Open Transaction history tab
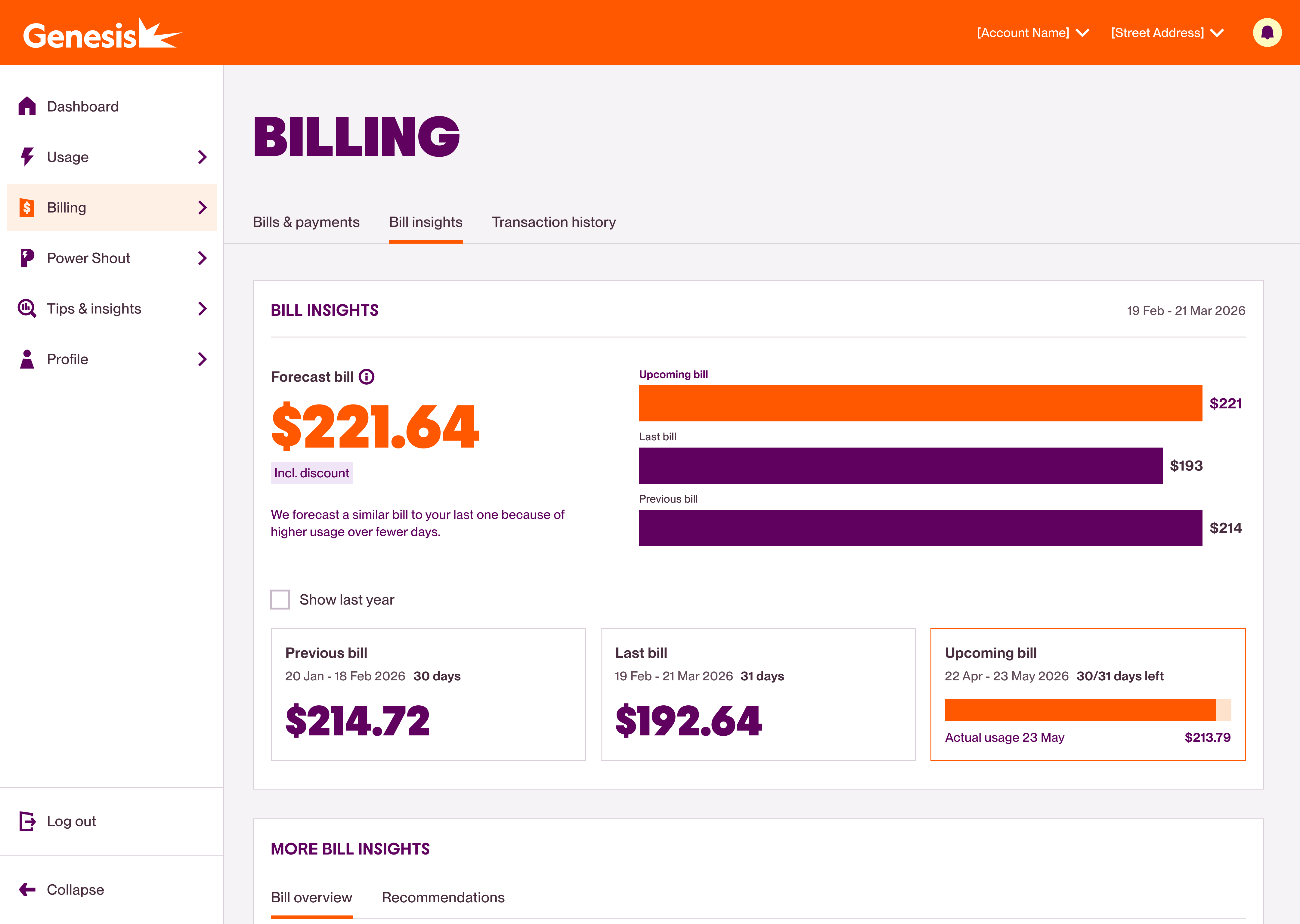Screen dimensions: 1300x924 pyautogui.click(x=554, y=222)
